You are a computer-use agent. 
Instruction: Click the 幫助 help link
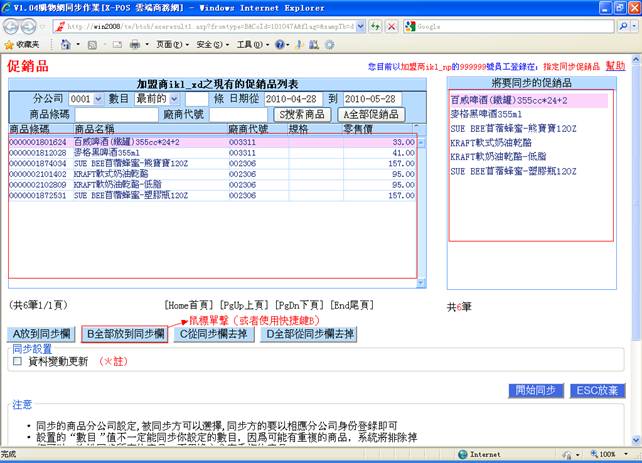click(x=615, y=65)
